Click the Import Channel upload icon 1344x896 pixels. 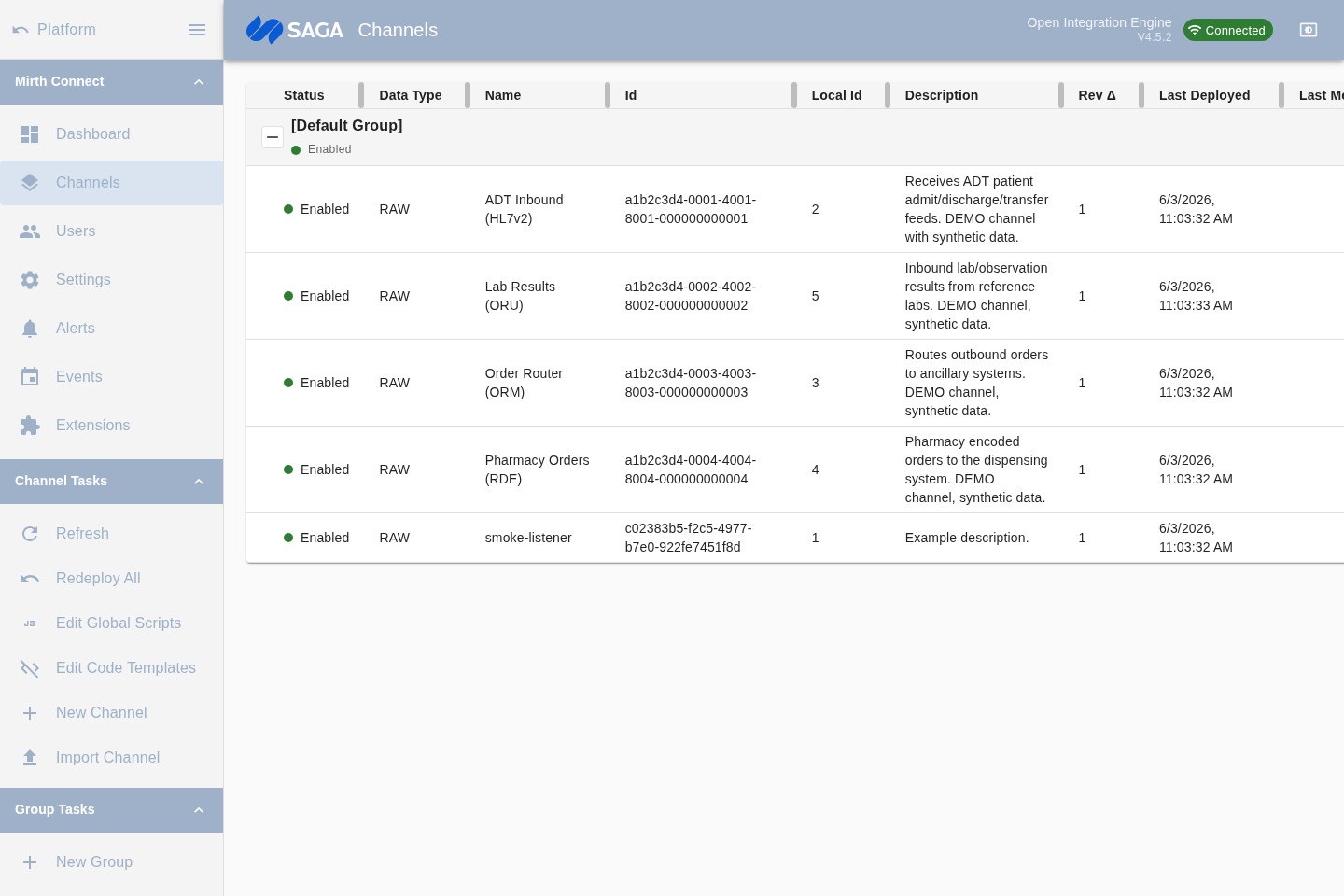point(30,758)
